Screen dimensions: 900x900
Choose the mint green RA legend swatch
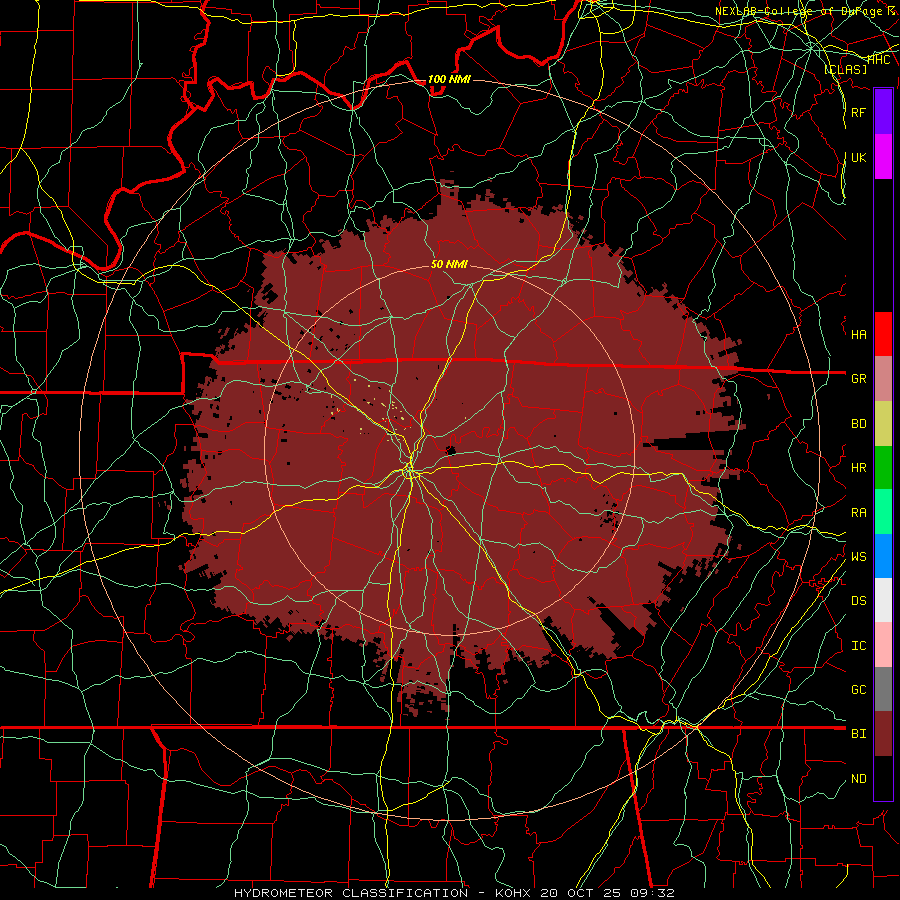click(x=883, y=512)
